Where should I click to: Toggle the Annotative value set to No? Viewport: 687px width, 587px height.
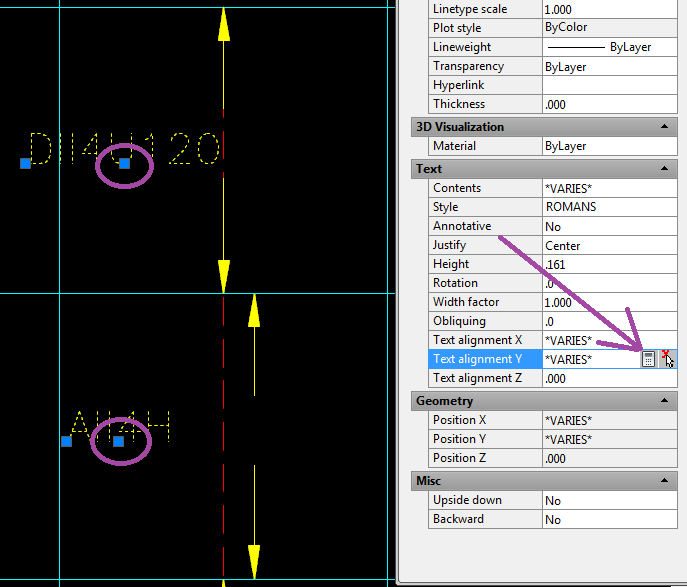[x=608, y=227]
